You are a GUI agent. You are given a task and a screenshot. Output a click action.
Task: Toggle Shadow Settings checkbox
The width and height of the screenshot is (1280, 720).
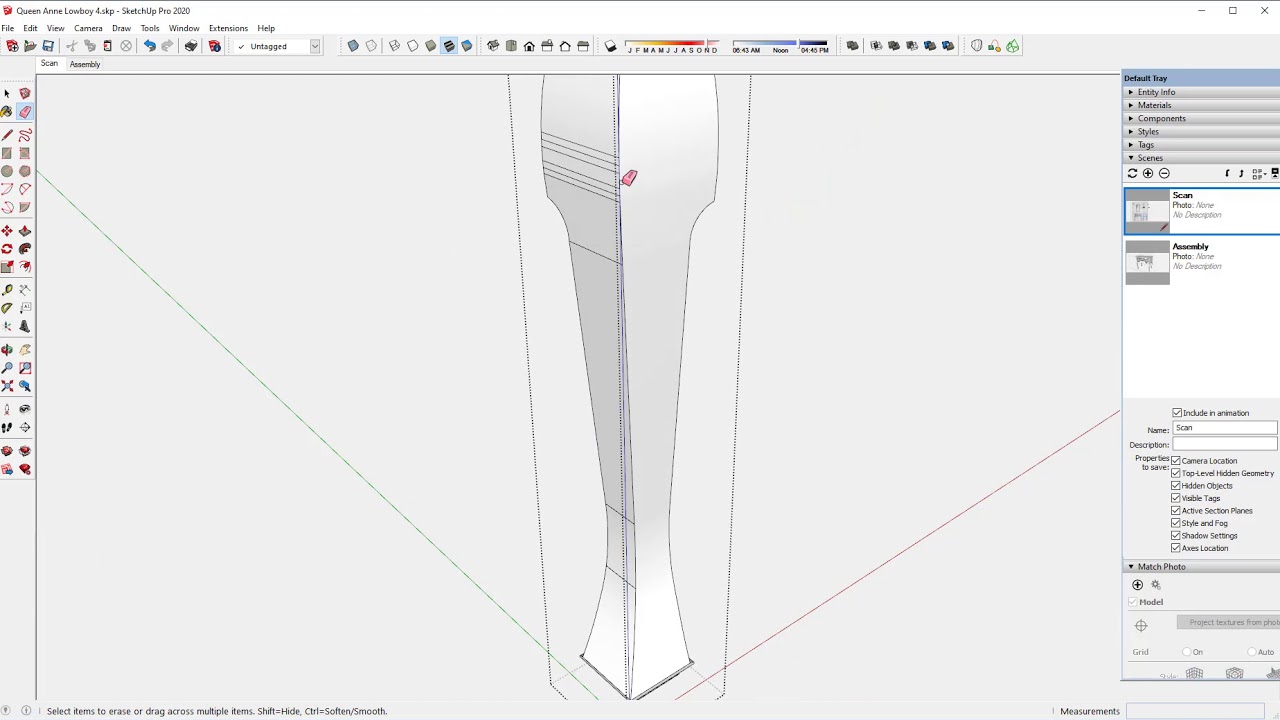1176,536
